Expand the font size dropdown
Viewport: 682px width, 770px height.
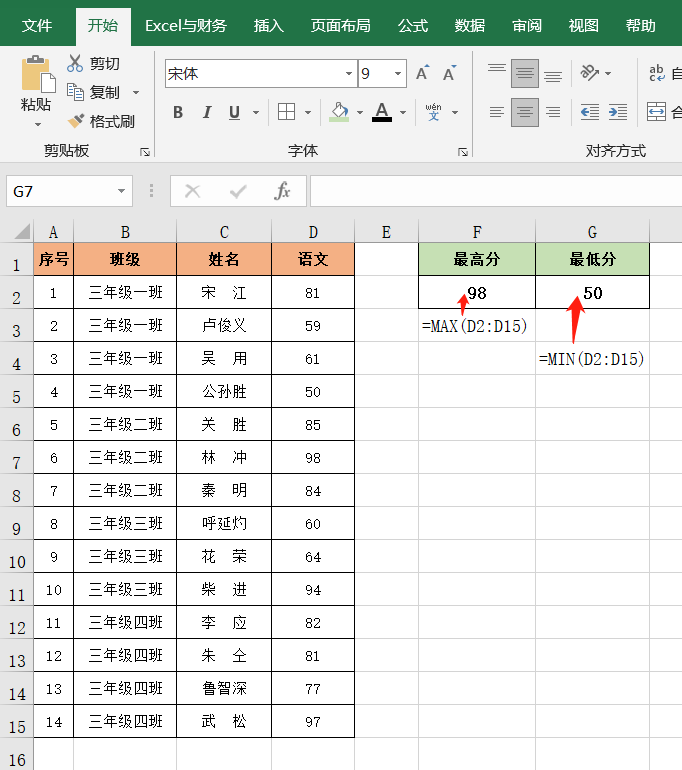pyautogui.click(x=398, y=74)
